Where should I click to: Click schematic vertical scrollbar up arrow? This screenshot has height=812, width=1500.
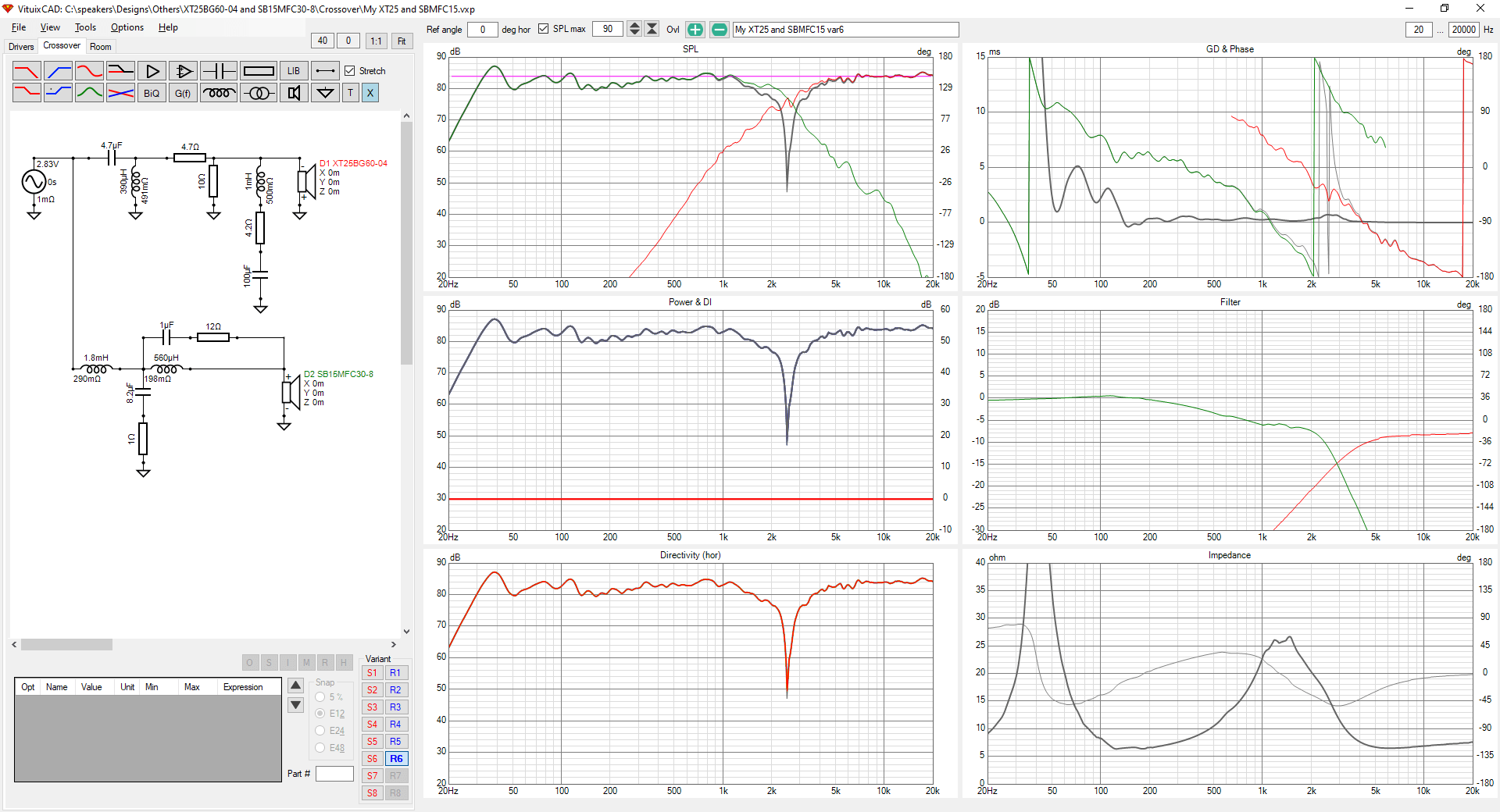406,116
